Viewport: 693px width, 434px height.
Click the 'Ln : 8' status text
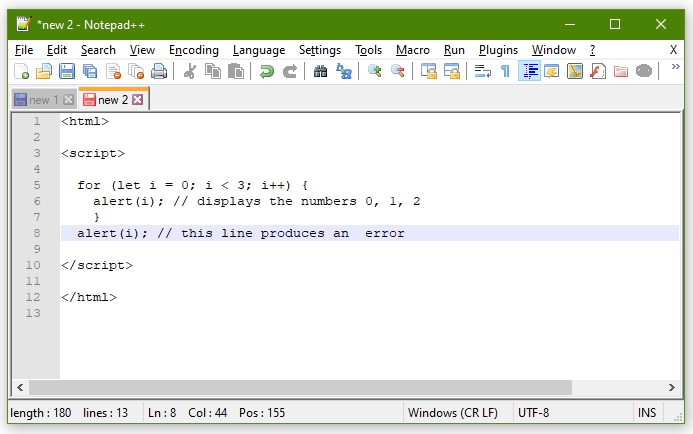tap(162, 413)
